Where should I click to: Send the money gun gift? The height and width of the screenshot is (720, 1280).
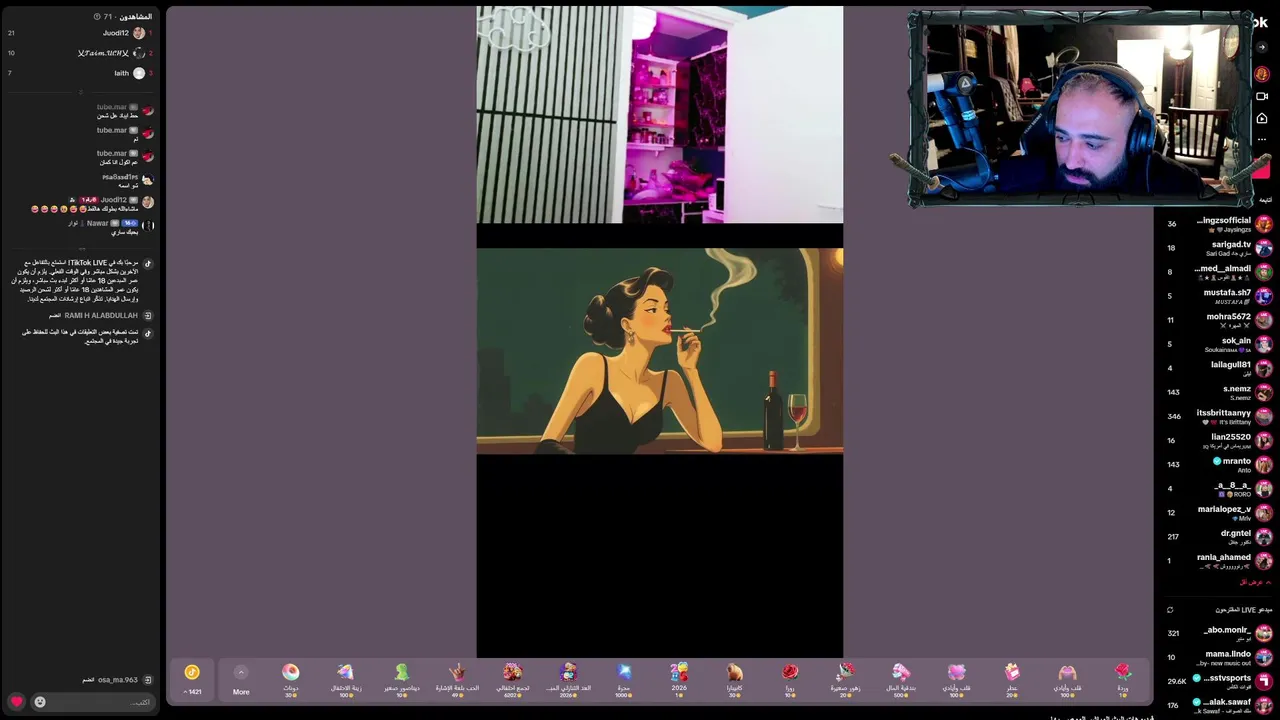pos(900,678)
